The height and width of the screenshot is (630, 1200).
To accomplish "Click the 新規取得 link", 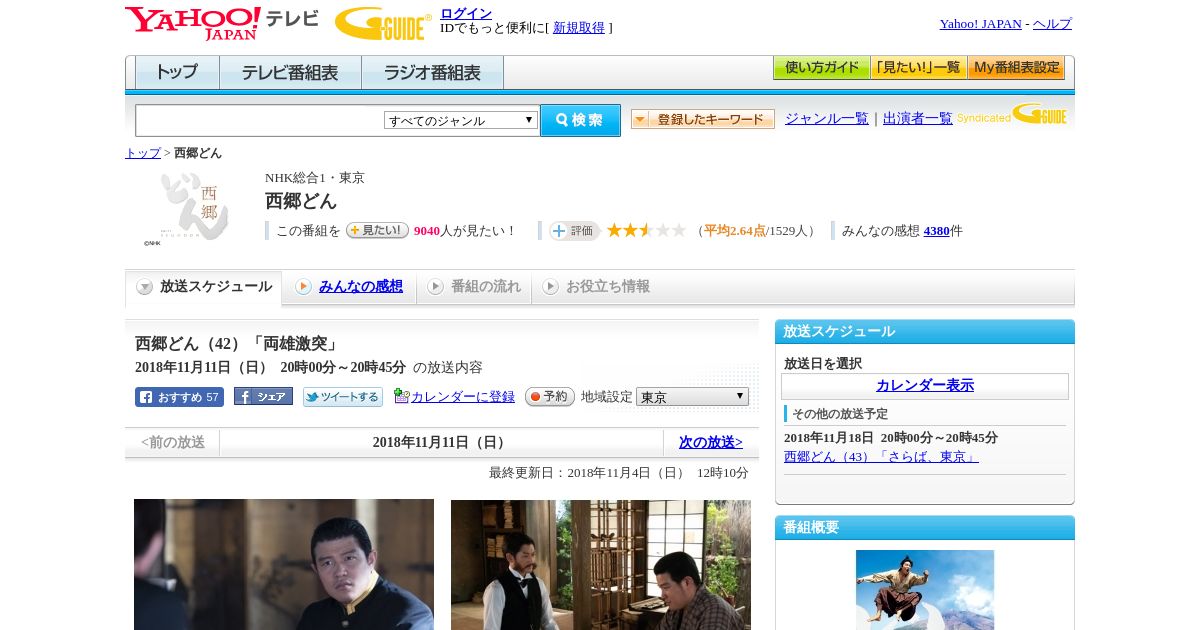I will (579, 28).
